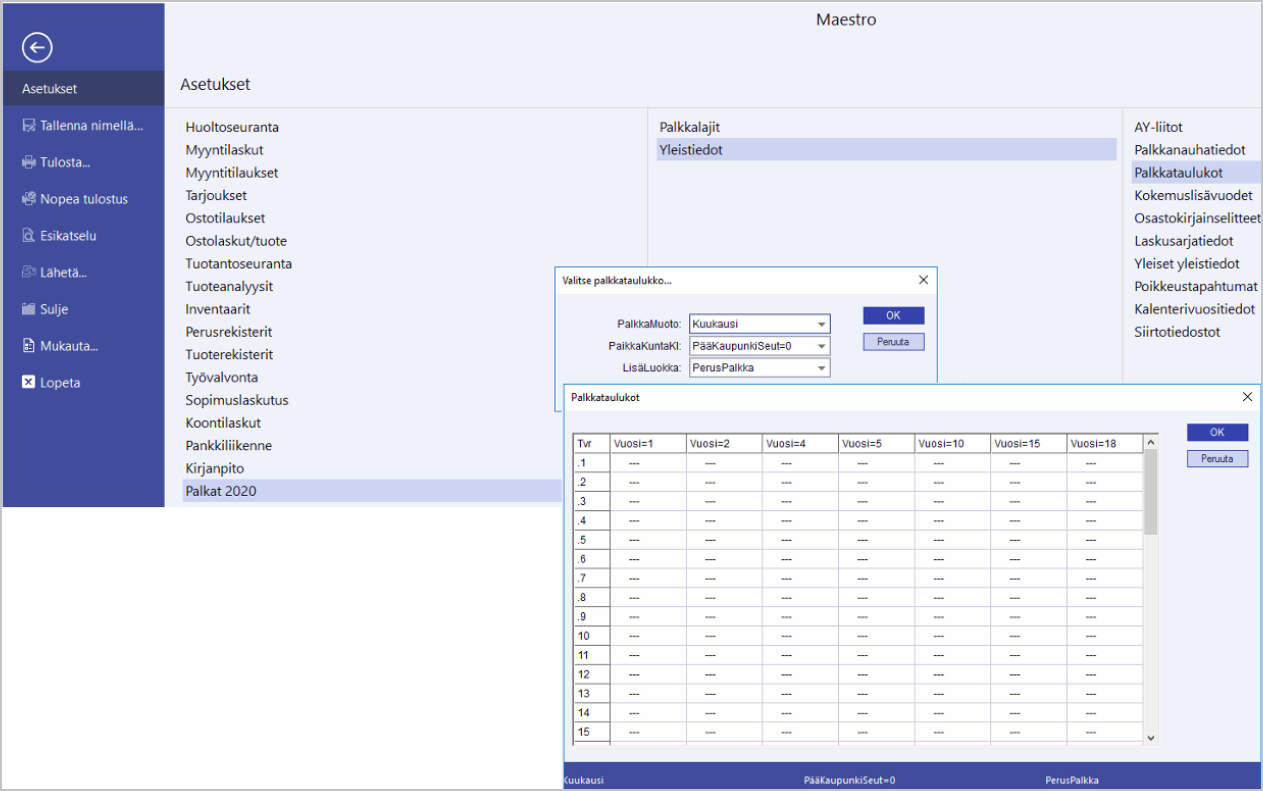Select Palkat 2020 in settings list

tap(221, 491)
